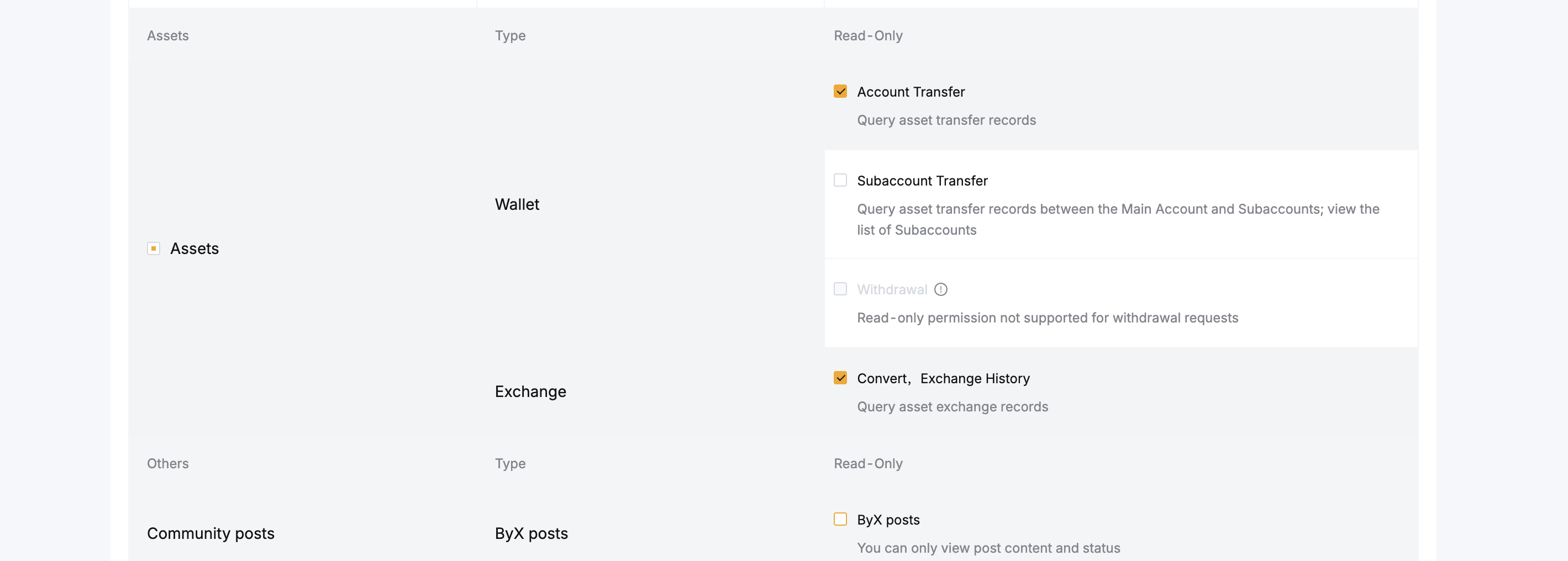Toggle the Assets group checkbox
The width and height of the screenshot is (1568, 561).
pyautogui.click(x=154, y=248)
